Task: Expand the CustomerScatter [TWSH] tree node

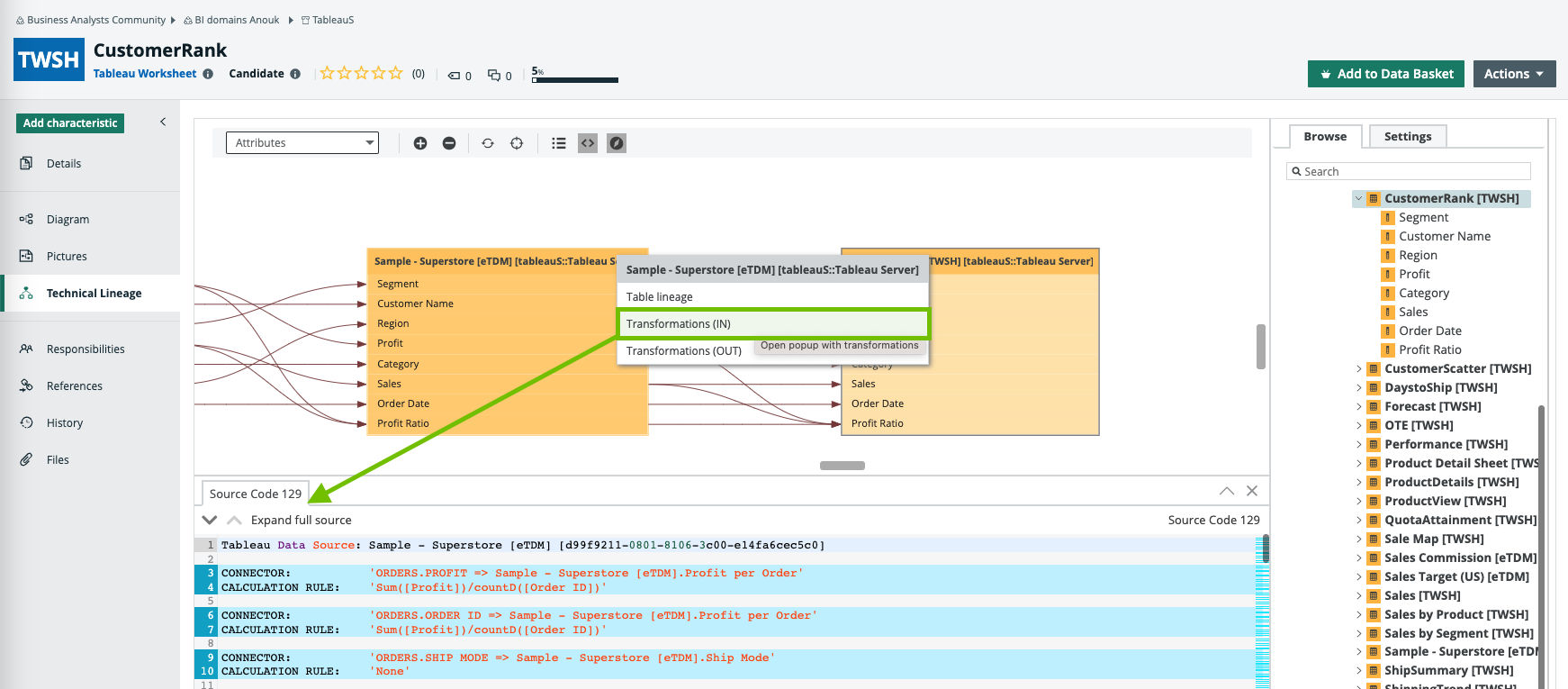Action: [1359, 368]
